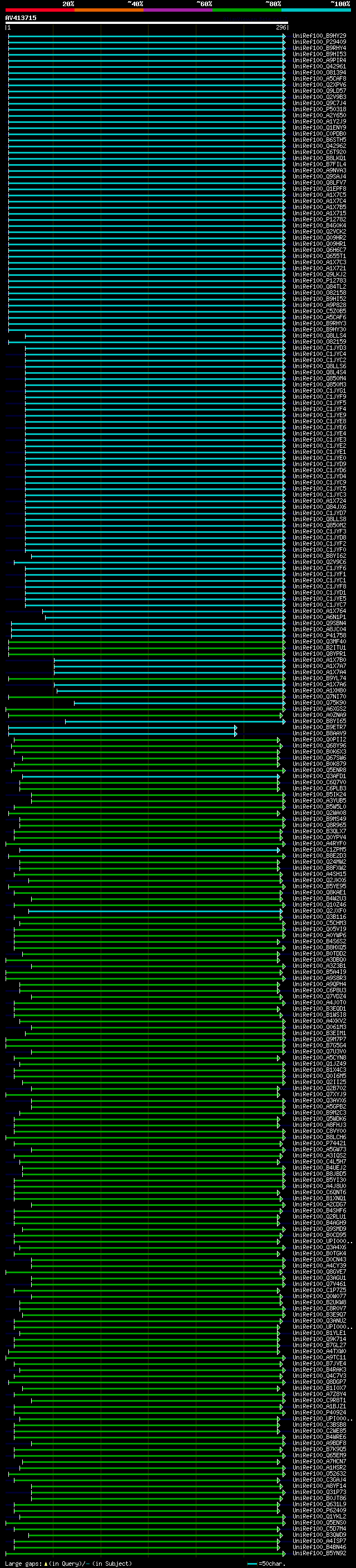Choose the UniRef100_Q9LD57 label
Viewport: 356px width, 1568px height.
tap(319, 91)
